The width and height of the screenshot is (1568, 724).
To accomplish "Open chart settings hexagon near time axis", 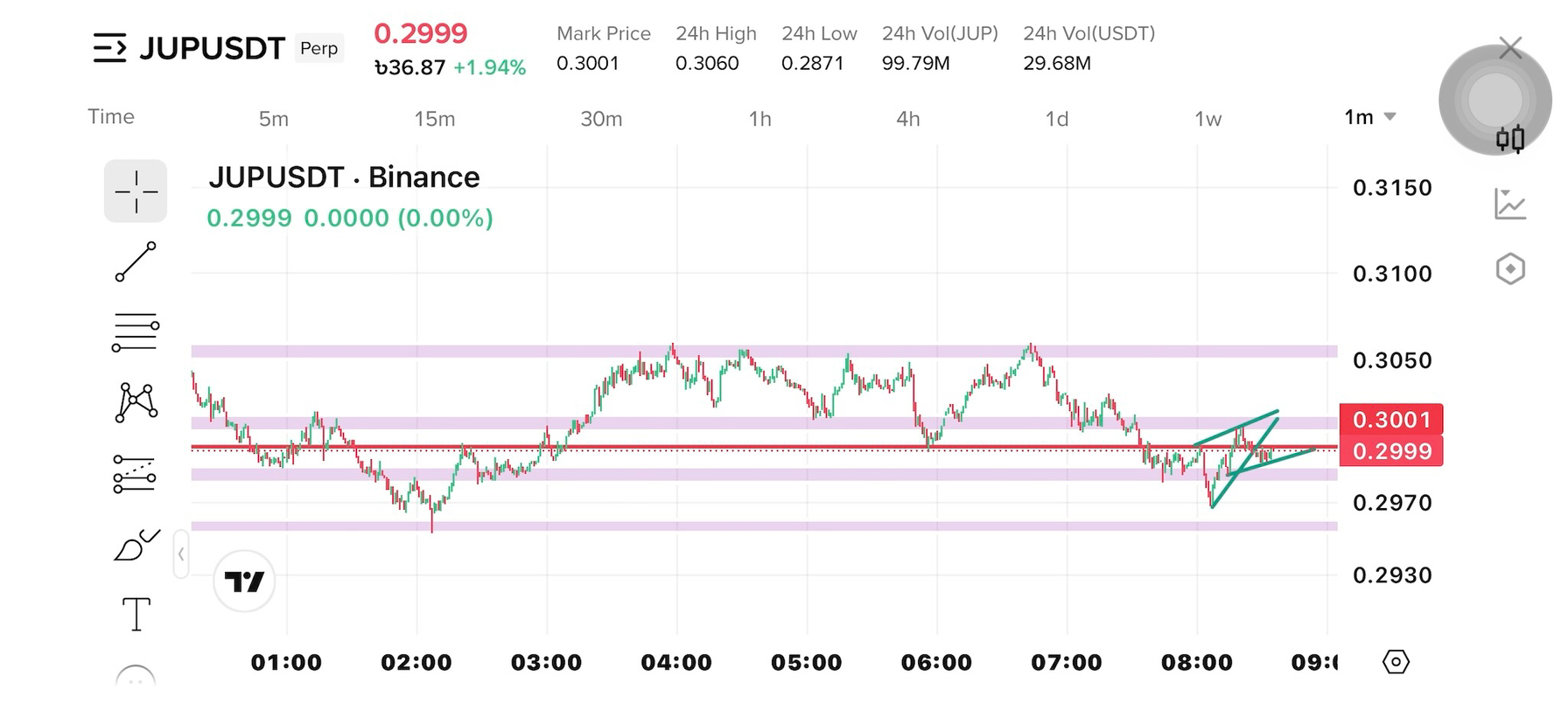I will click(1396, 662).
